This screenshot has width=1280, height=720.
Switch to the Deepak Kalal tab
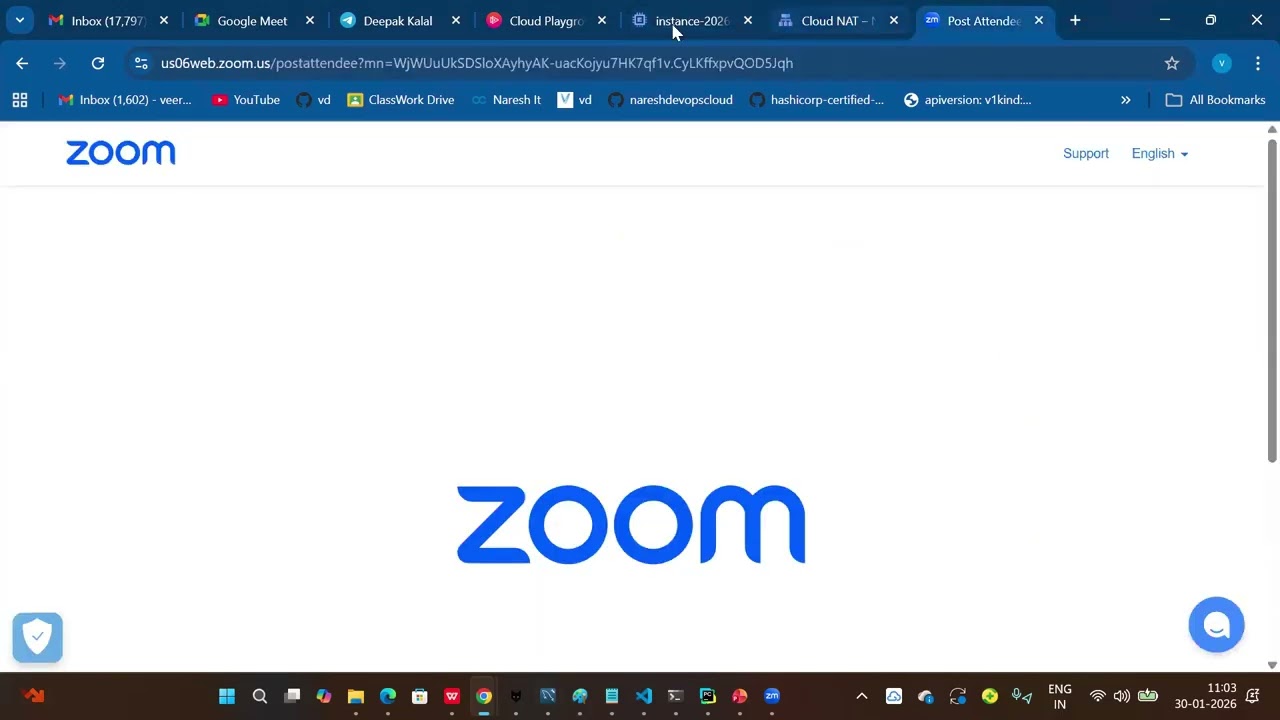pyautogui.click(x=398, y=20)
